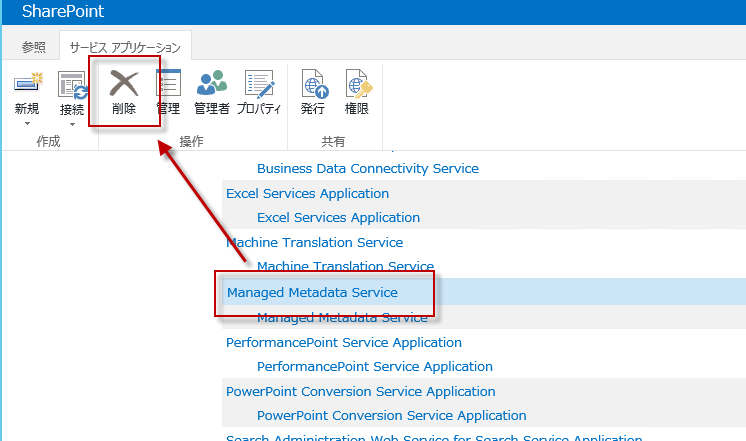Click the 新規 (New) ribbon icon
Viewport: 746px width, 441px height.
coord(28,83)
